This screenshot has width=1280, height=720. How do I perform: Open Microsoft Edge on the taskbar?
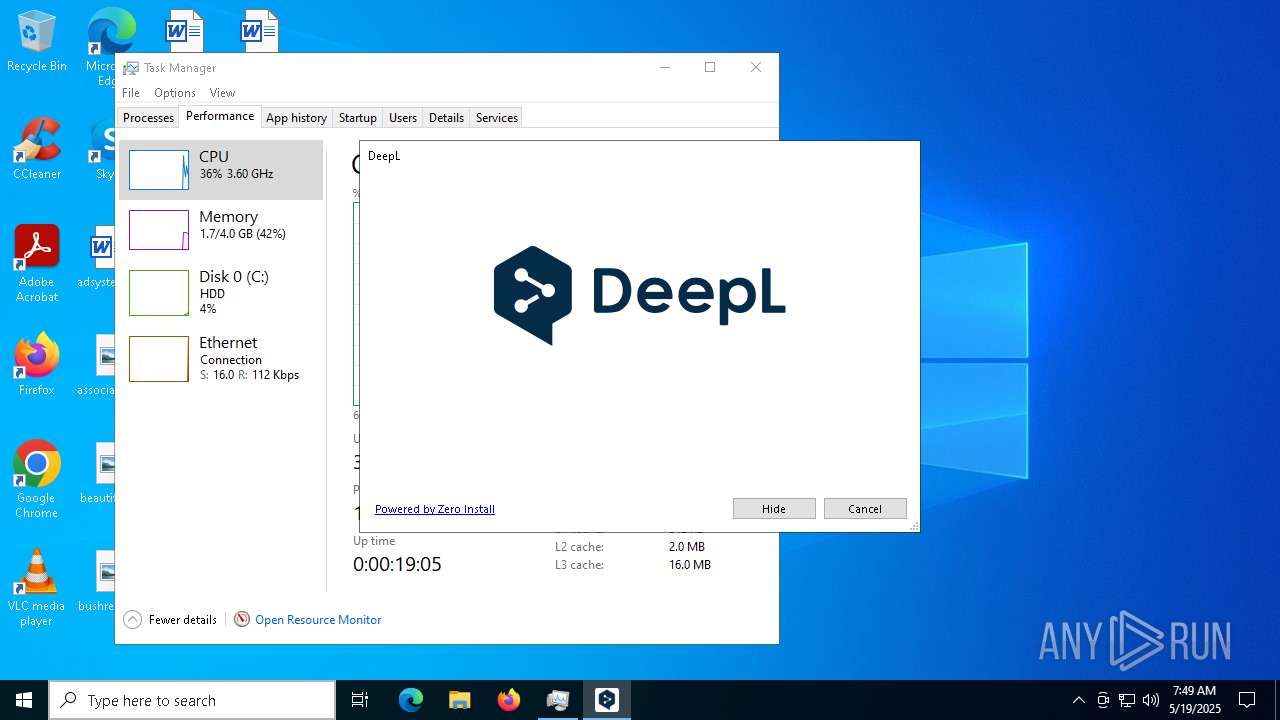411,700
